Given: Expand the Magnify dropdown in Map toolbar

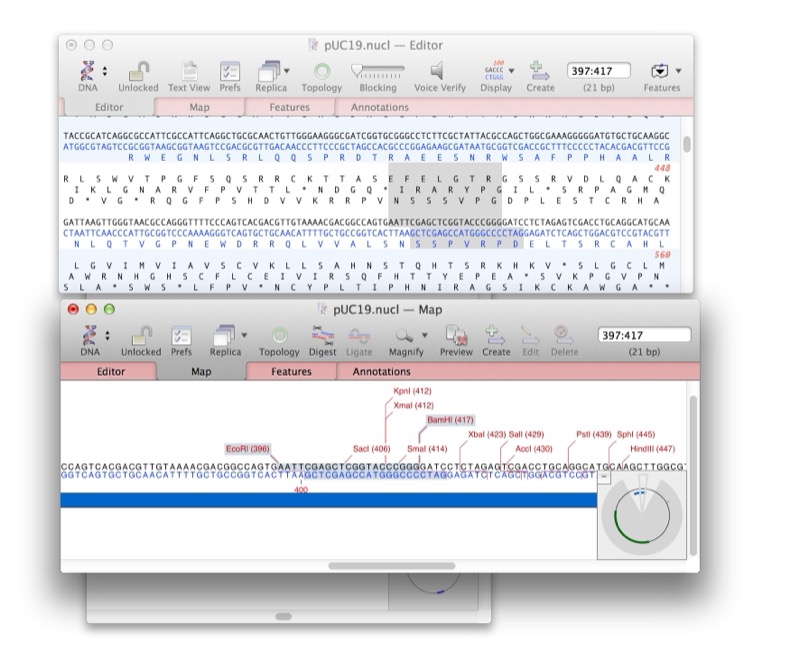Looking at the screenshot, I should [x=410, y=336].
